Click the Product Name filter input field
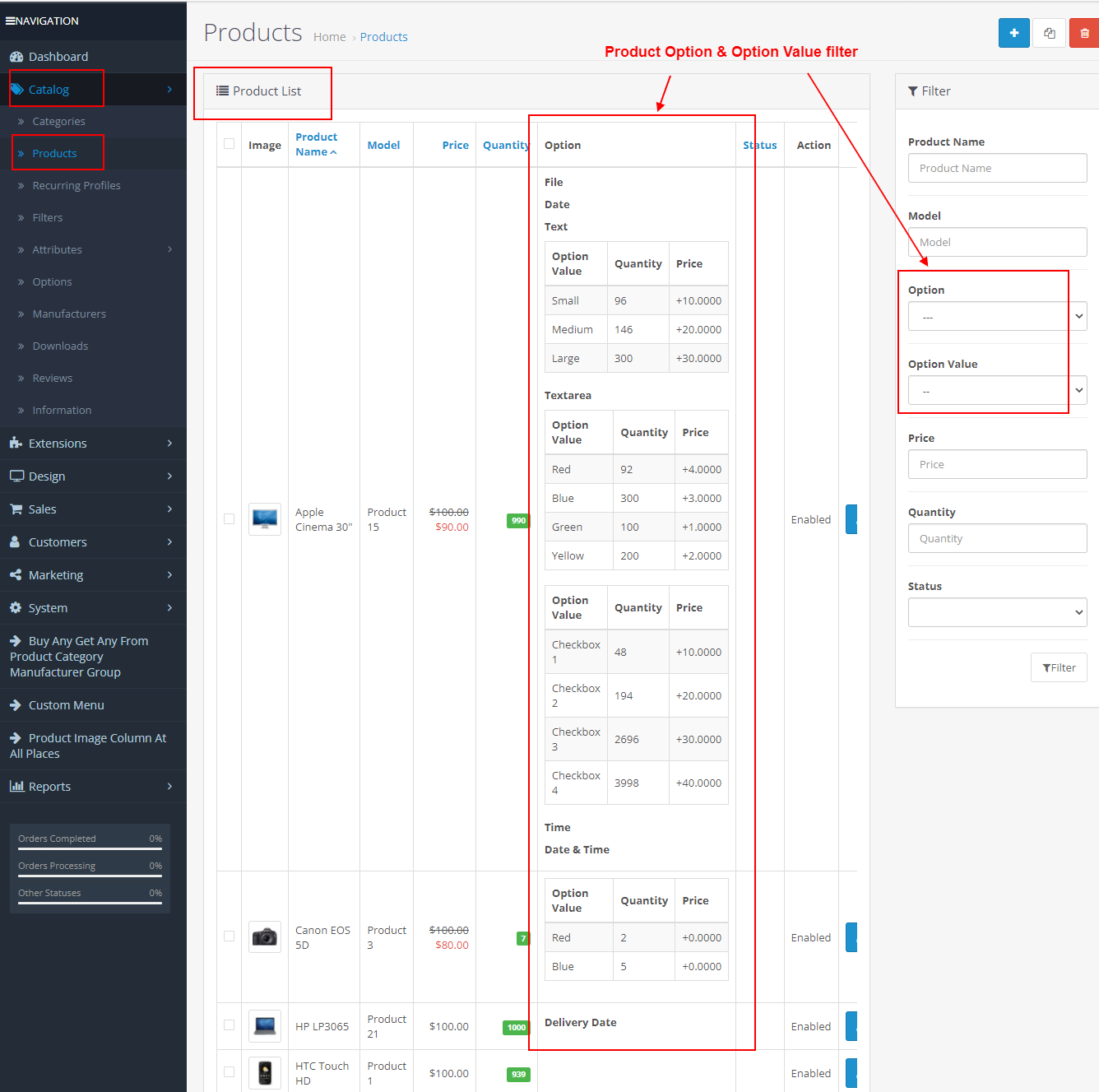Image resolution: width=1099 pixels, height=1092 pixels. [997, 168]
